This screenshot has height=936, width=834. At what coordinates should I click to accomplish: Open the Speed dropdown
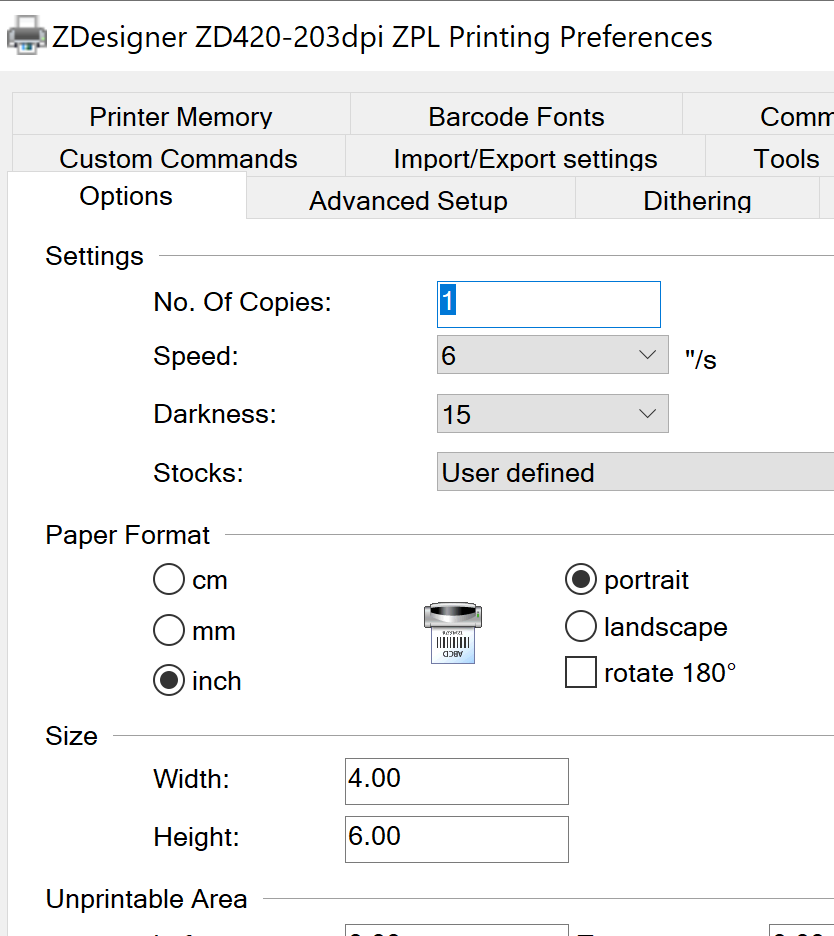pyautogui.click(x=552, y=355)
